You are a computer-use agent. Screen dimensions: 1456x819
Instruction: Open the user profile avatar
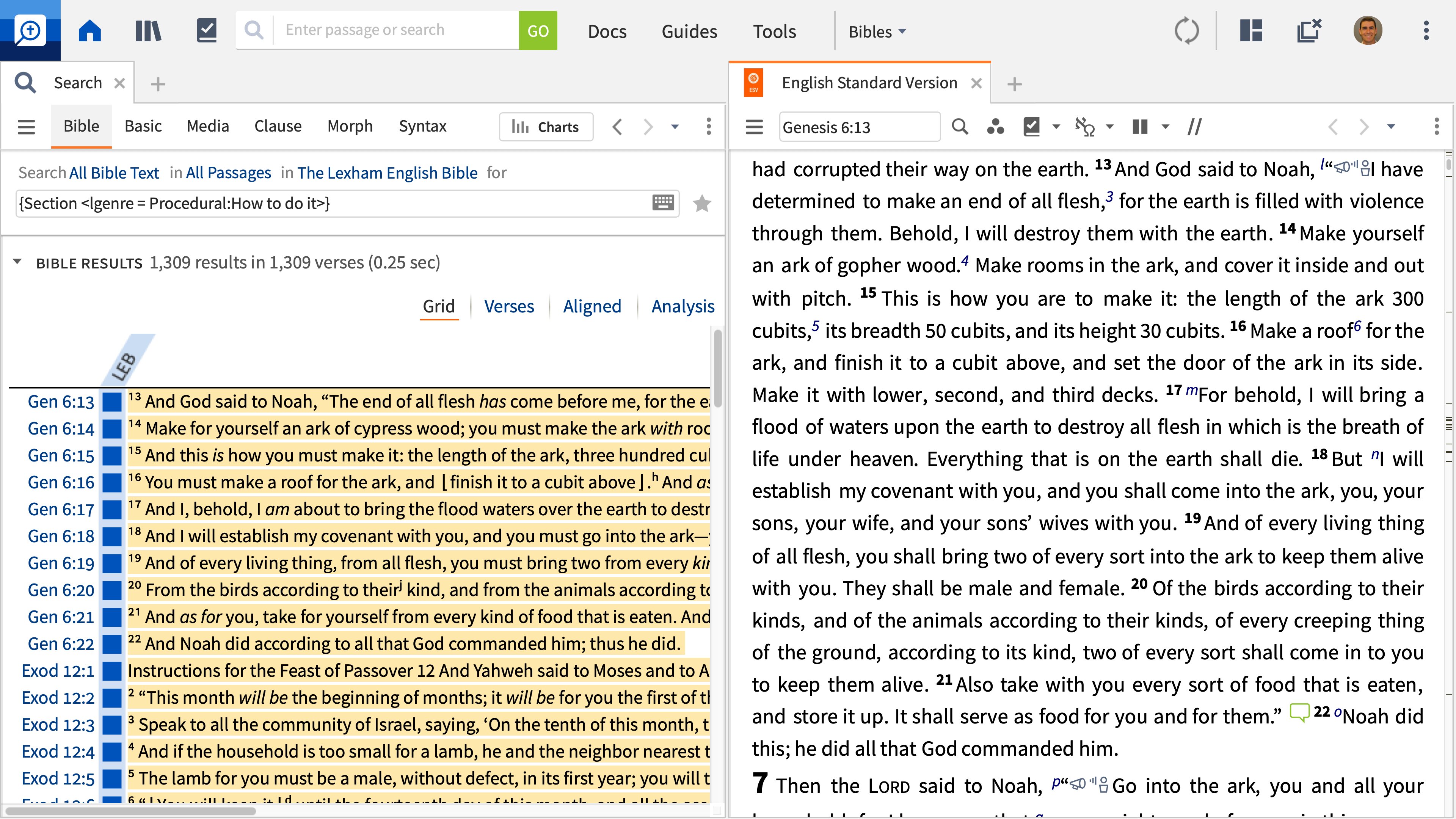click(x=1368, y=30)
